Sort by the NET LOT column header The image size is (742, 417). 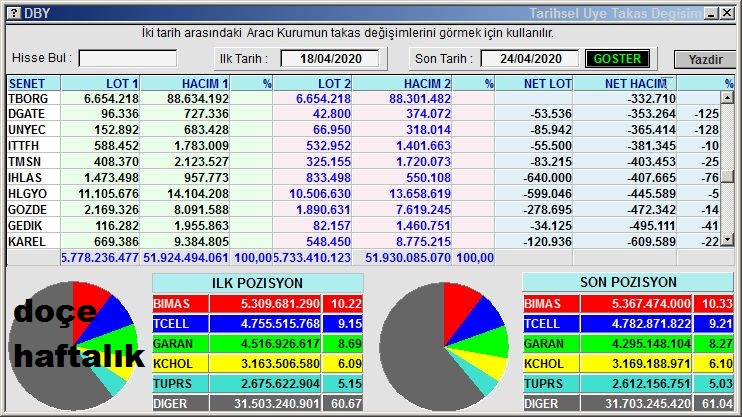tap(534, 83)
